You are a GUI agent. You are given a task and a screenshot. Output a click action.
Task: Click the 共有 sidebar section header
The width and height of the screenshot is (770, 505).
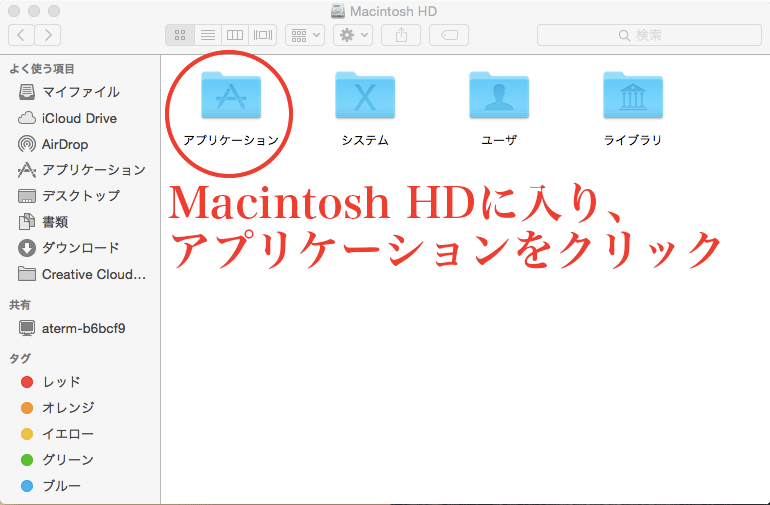coord(20,305)
